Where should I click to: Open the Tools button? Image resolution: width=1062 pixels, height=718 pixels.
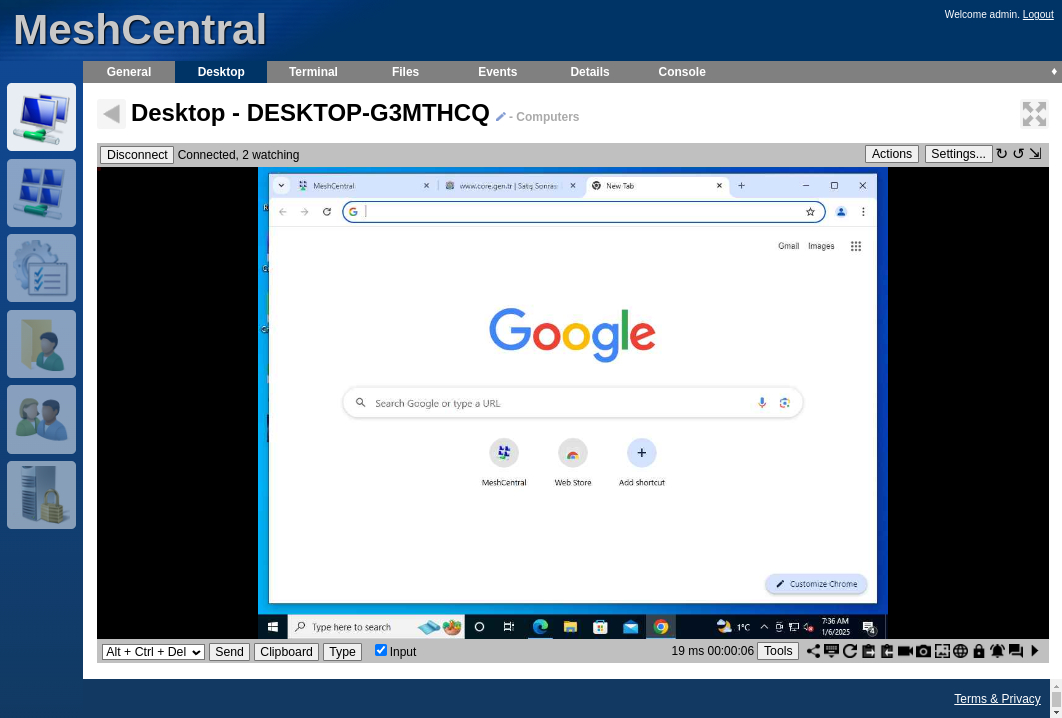click(x=778, y=651)
